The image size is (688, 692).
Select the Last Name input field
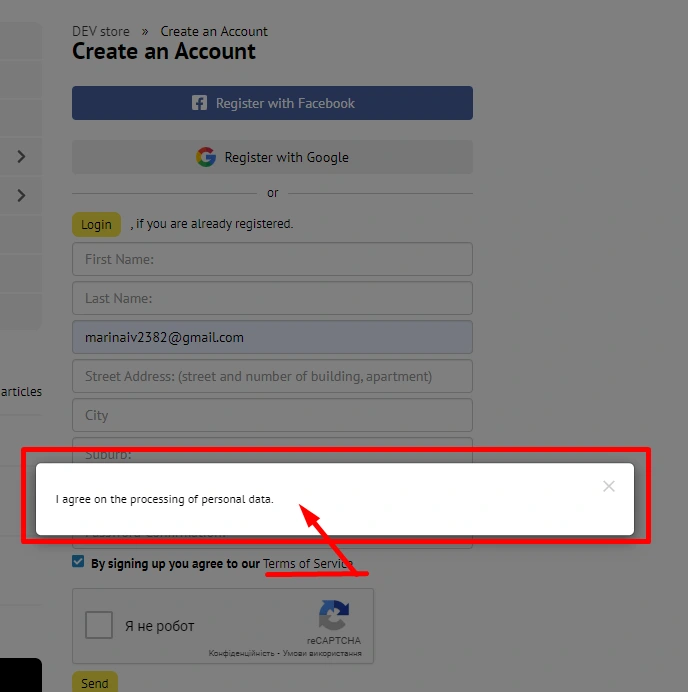point(272,298)
